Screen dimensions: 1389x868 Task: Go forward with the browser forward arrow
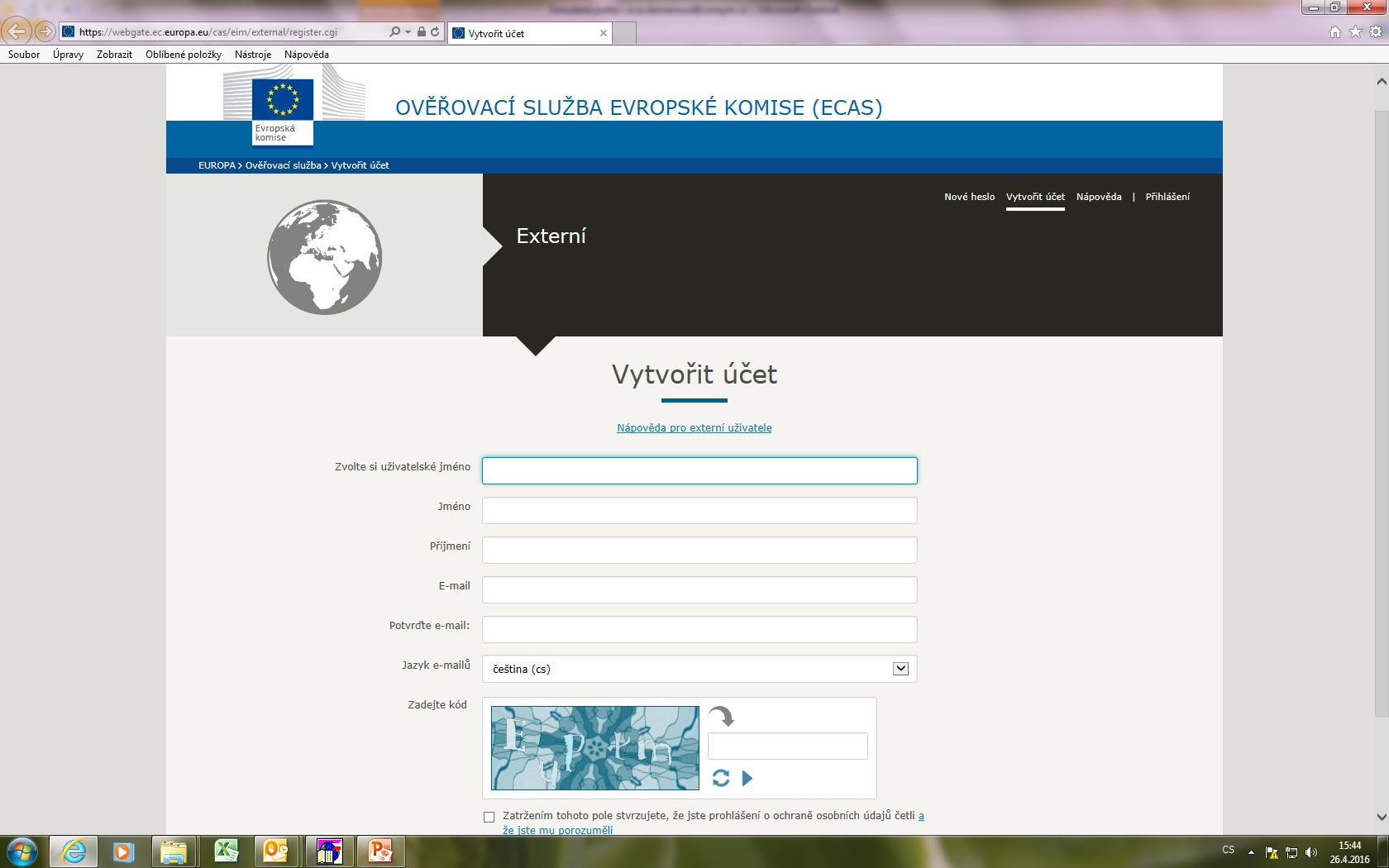click(x=45, y=32)
